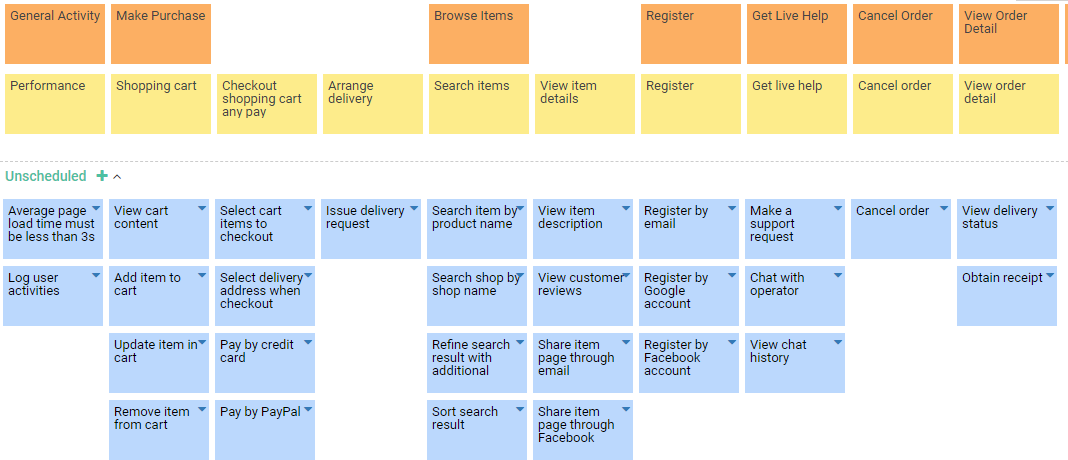Open dropdown arrow on Sort search result card
This screenshot has width=1068, height=460.
pos(520,410)
